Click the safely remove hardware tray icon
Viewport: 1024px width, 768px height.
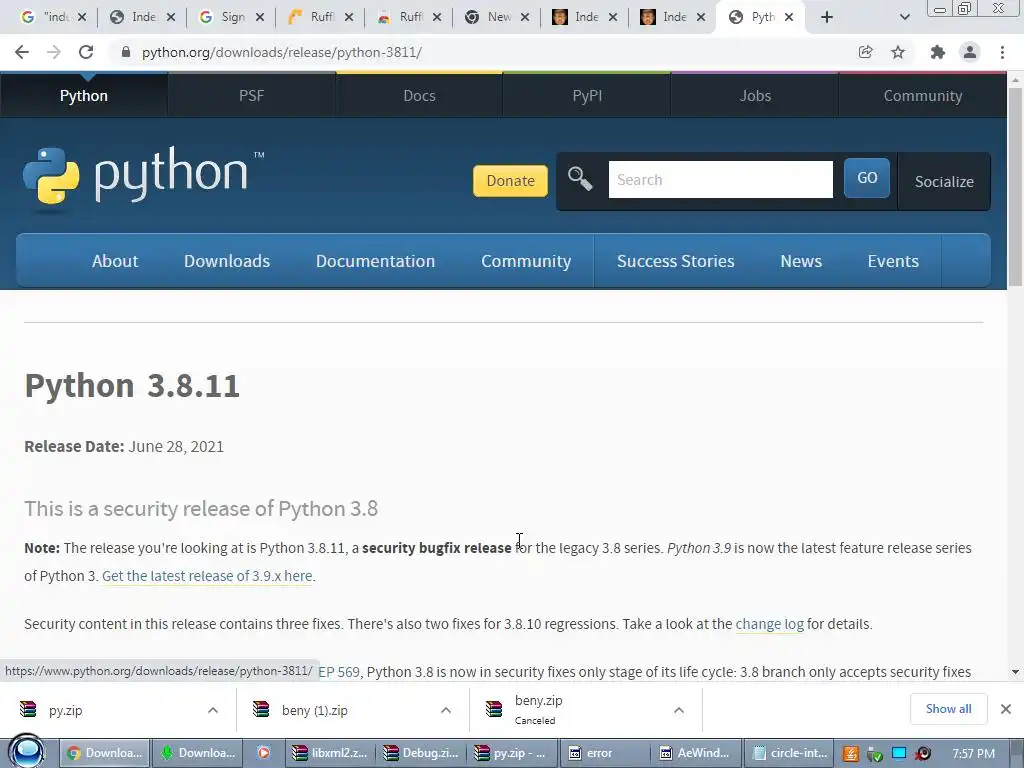(x=875, y=754)
